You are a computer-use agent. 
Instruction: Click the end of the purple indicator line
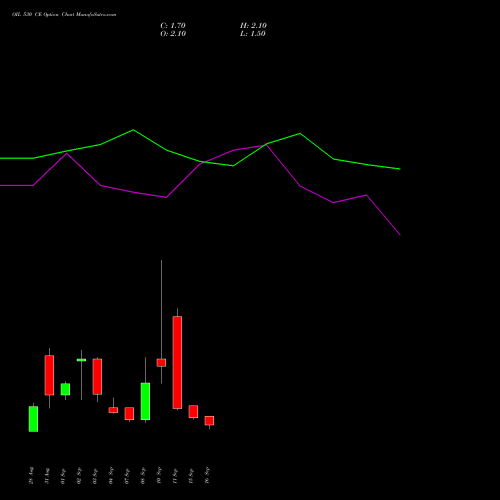399,234
